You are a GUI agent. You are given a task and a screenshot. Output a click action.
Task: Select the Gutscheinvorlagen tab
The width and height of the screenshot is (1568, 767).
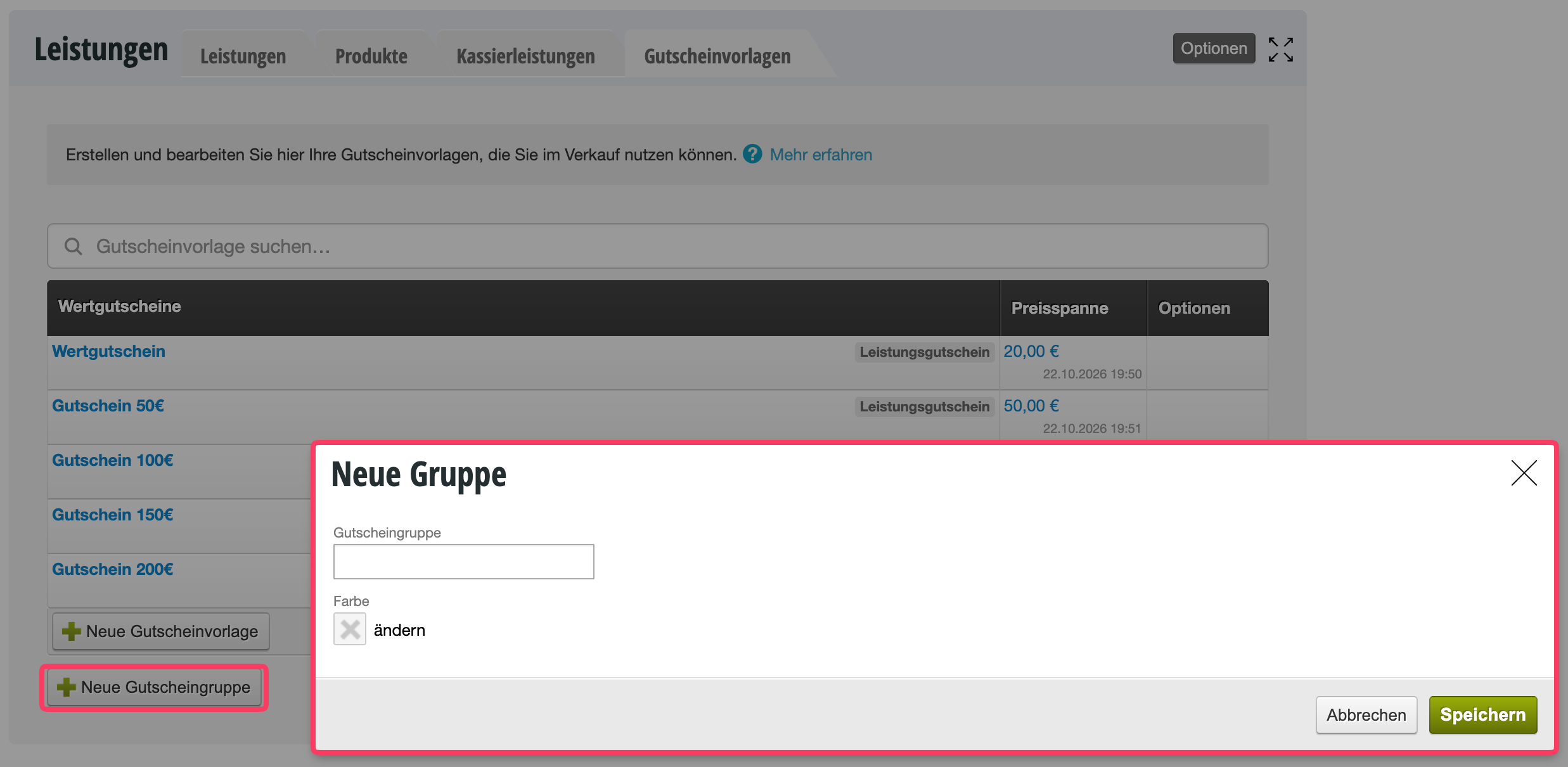pos(717,56)
